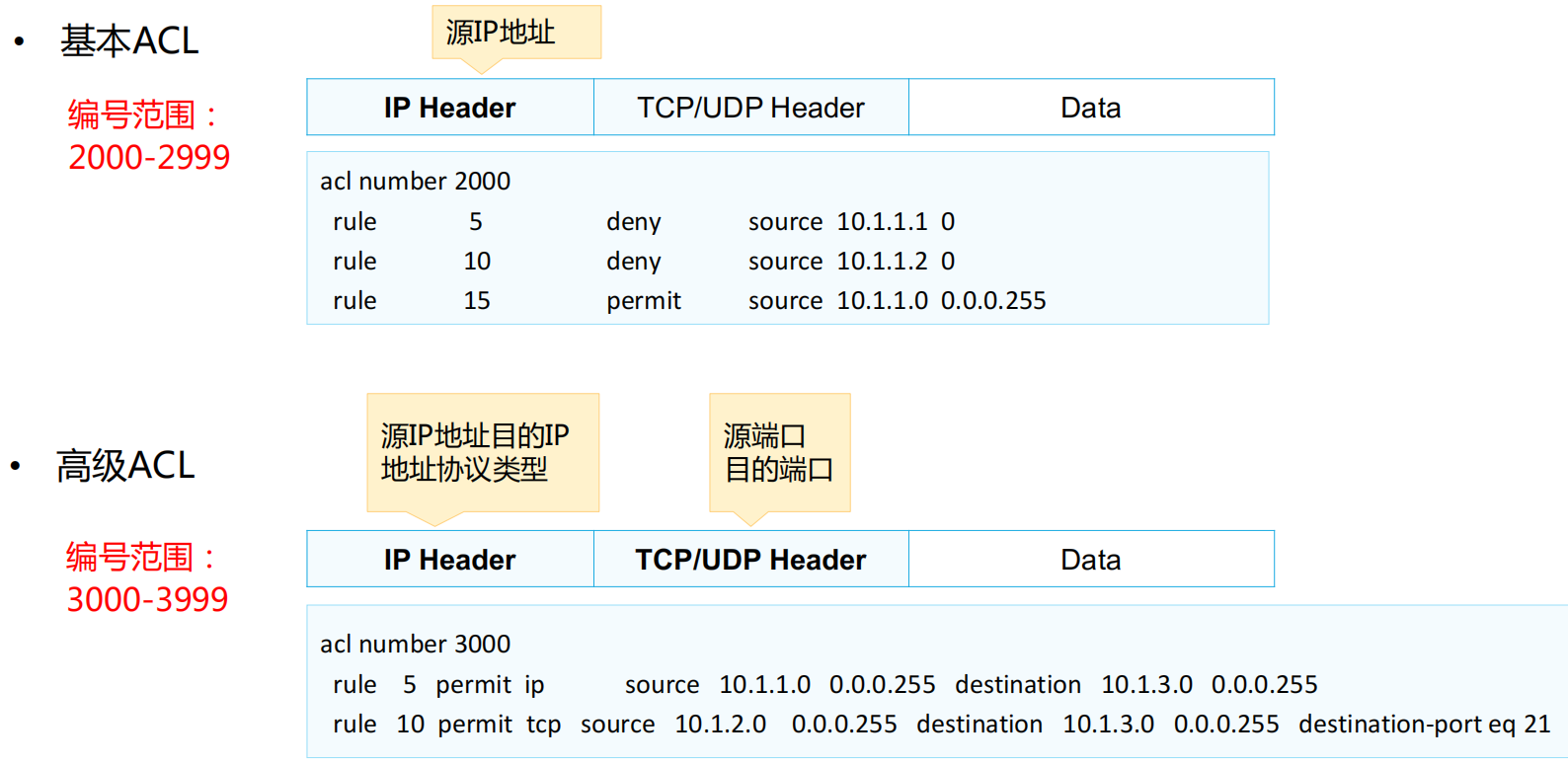1568x765 pixels.
Task: Select the rule 15 permit line
Action: 688,301
